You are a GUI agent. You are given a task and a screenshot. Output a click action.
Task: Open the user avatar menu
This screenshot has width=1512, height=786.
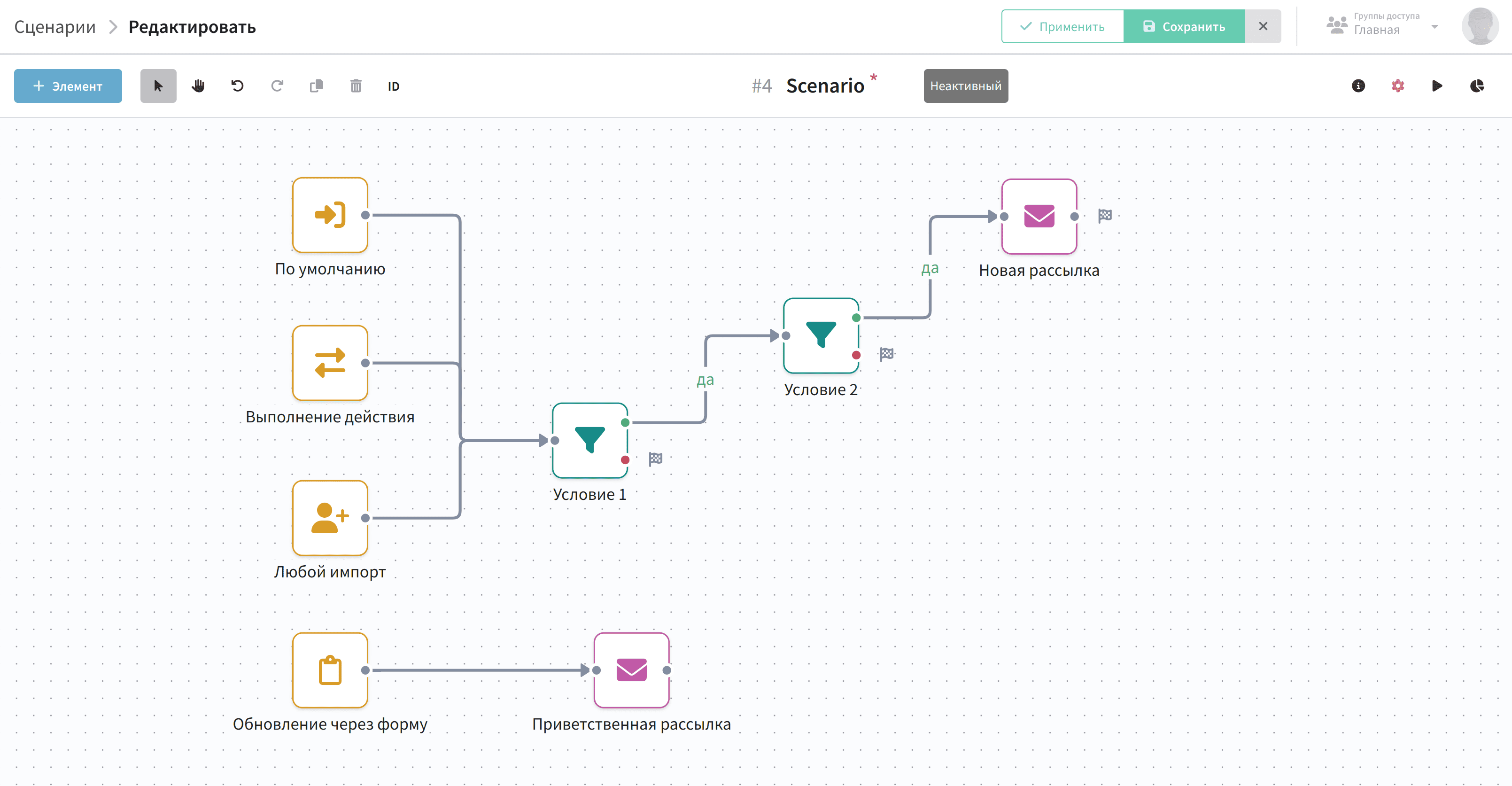click(x=1480, y=26)
